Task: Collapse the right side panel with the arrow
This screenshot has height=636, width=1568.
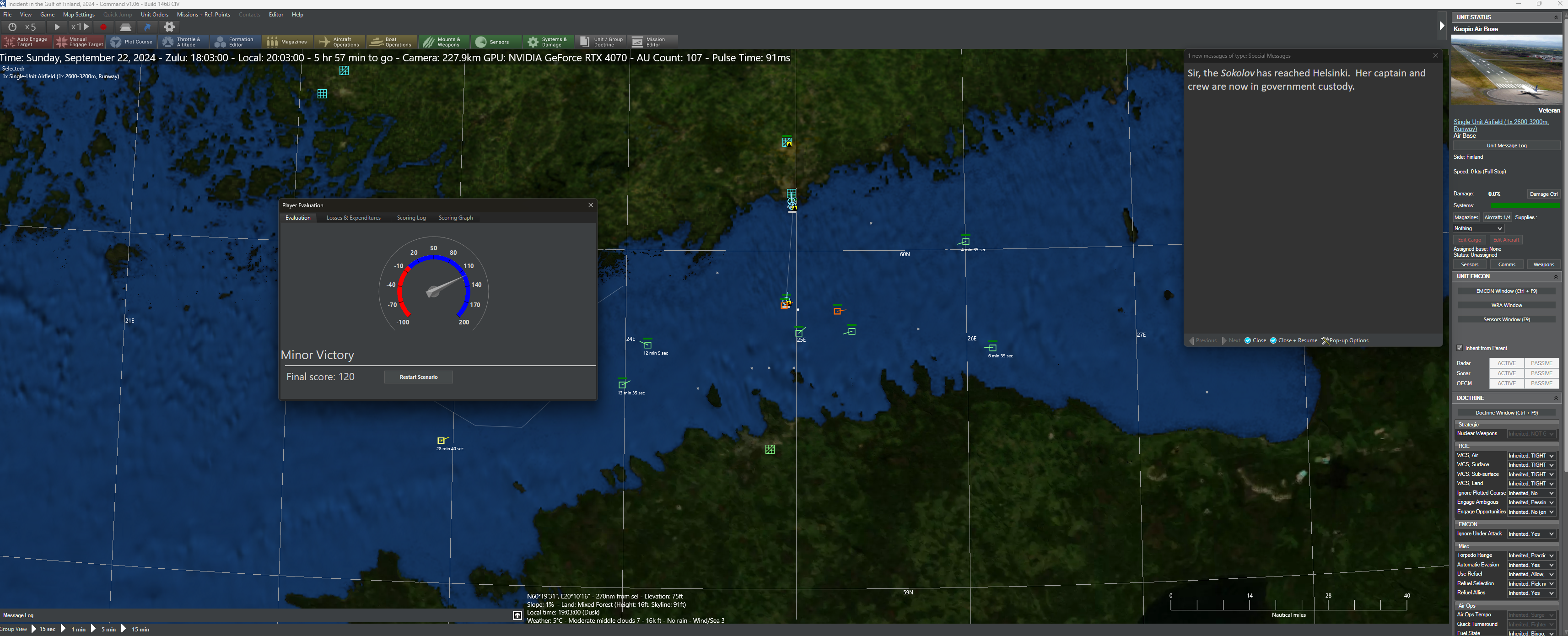Action: (1441, 26)
